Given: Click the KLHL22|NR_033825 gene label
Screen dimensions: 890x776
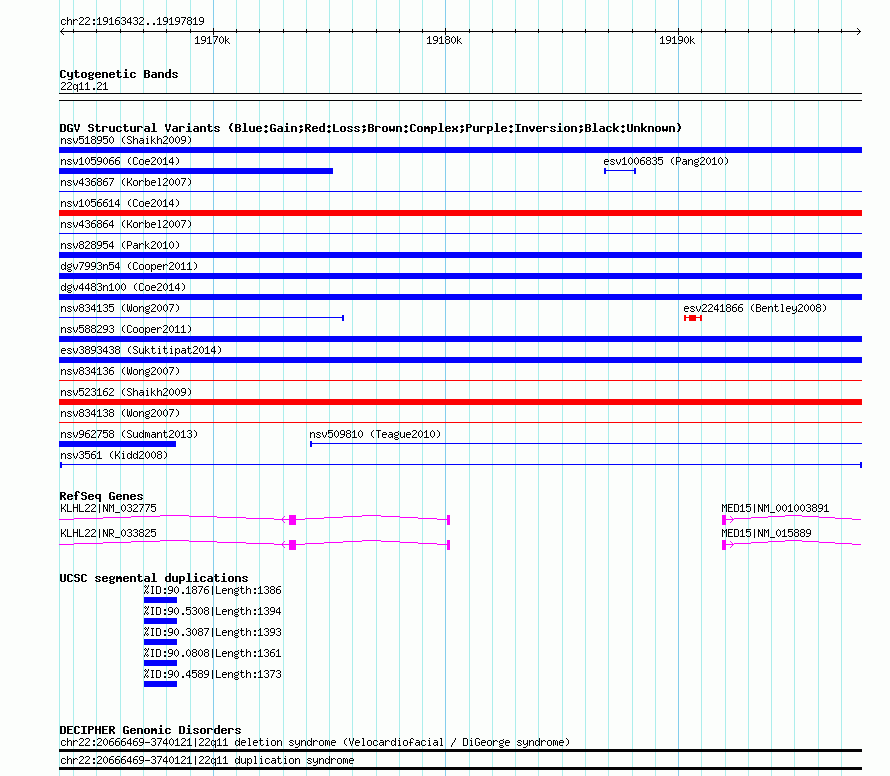Looking at the screenshot, I should (x=108, y=534).
